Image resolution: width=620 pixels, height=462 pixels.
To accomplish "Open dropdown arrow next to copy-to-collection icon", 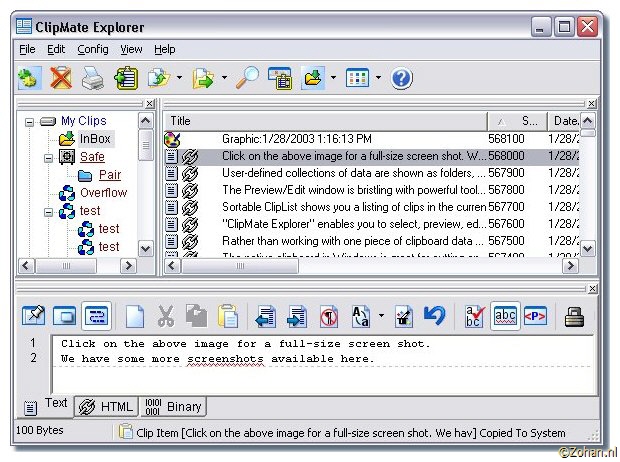I will 179,78.
